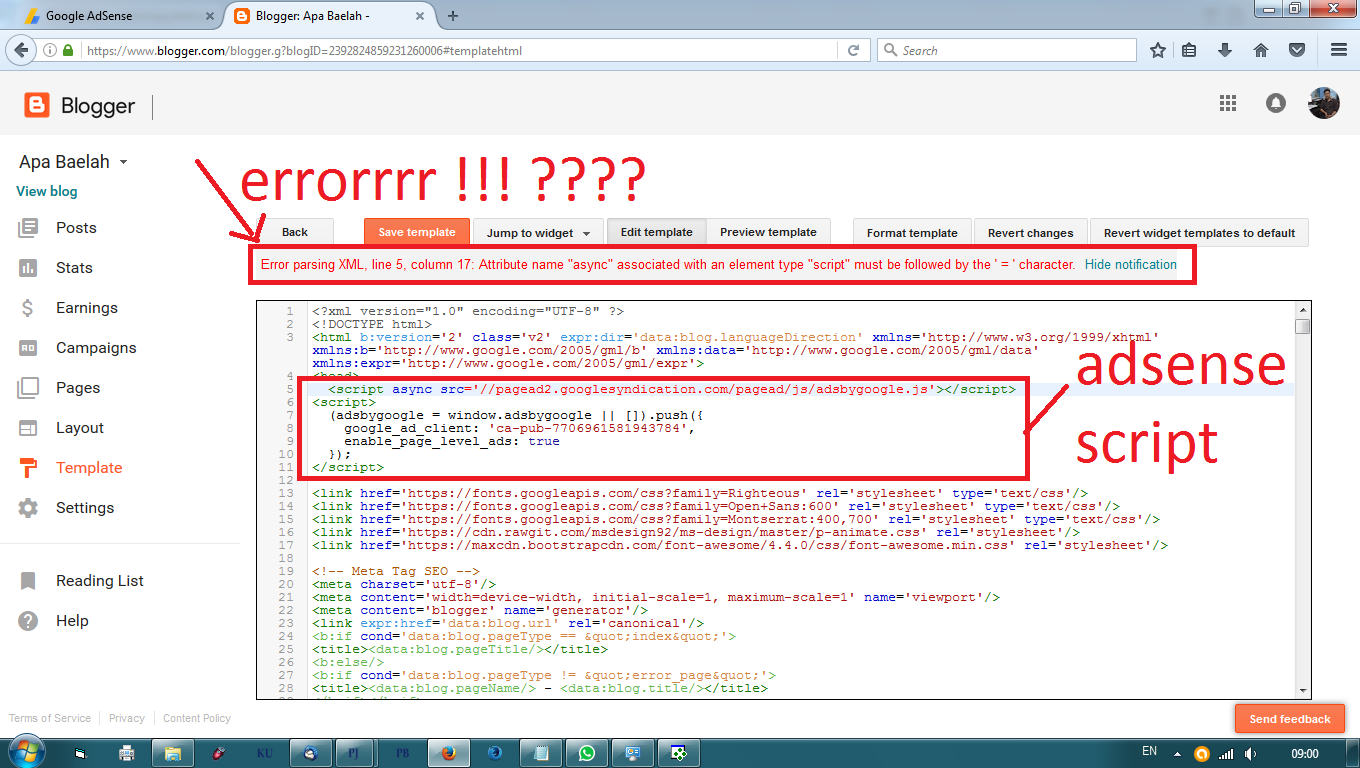Open the account profile picture
Screen dimensions: 1360x768
[x=1324, y=103]
